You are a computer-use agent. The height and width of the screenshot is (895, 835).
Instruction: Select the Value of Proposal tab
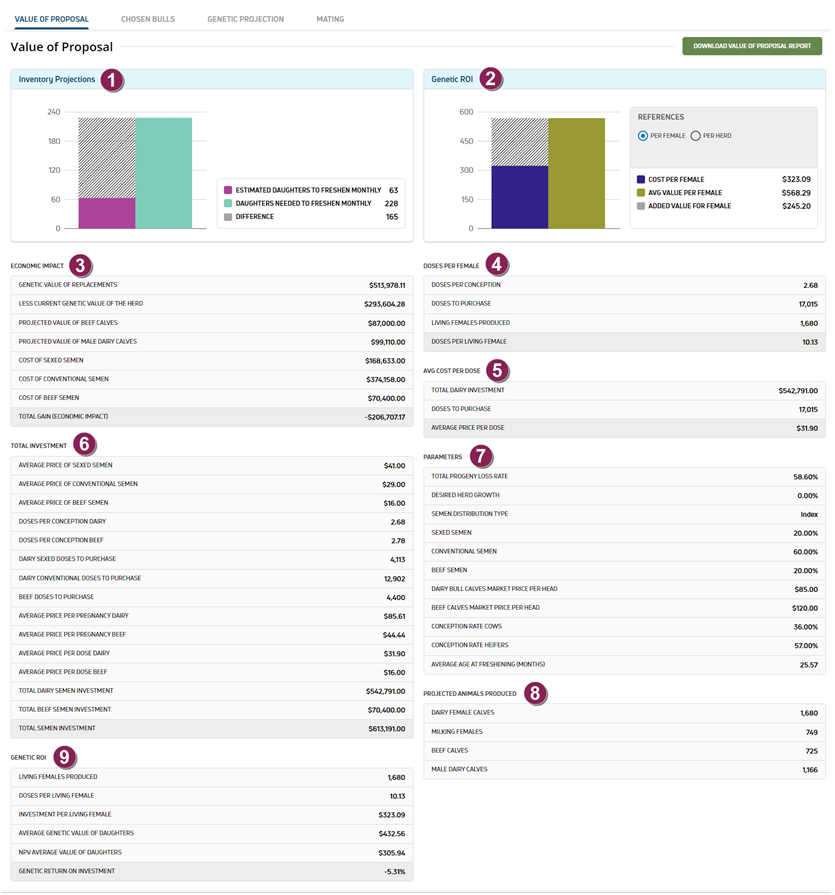[51, 19]
